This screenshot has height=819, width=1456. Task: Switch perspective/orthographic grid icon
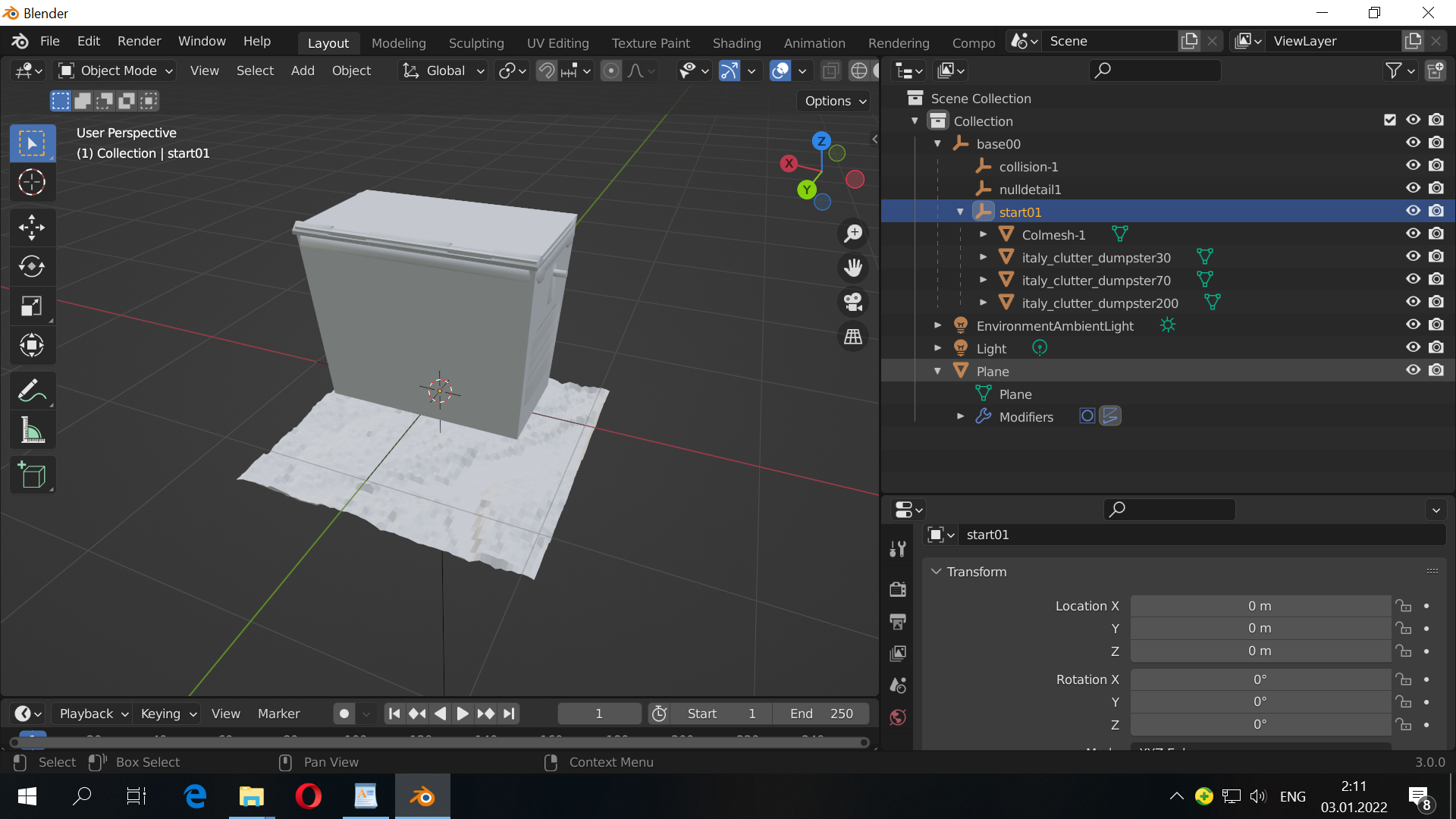tap(853, 336)
